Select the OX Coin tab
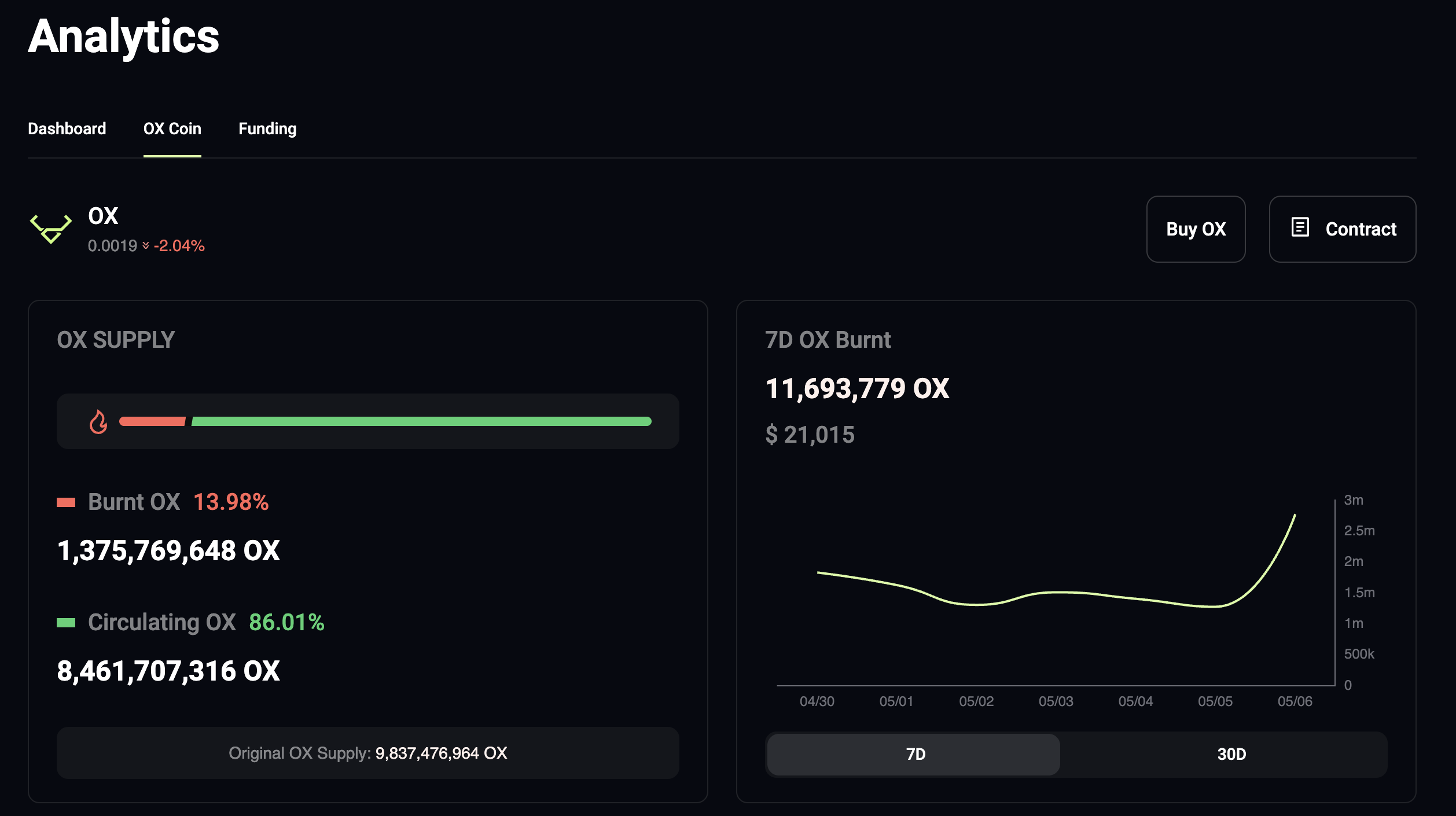Image resolution: width=1456 pixels, height=816 pixels. [172, 128]
